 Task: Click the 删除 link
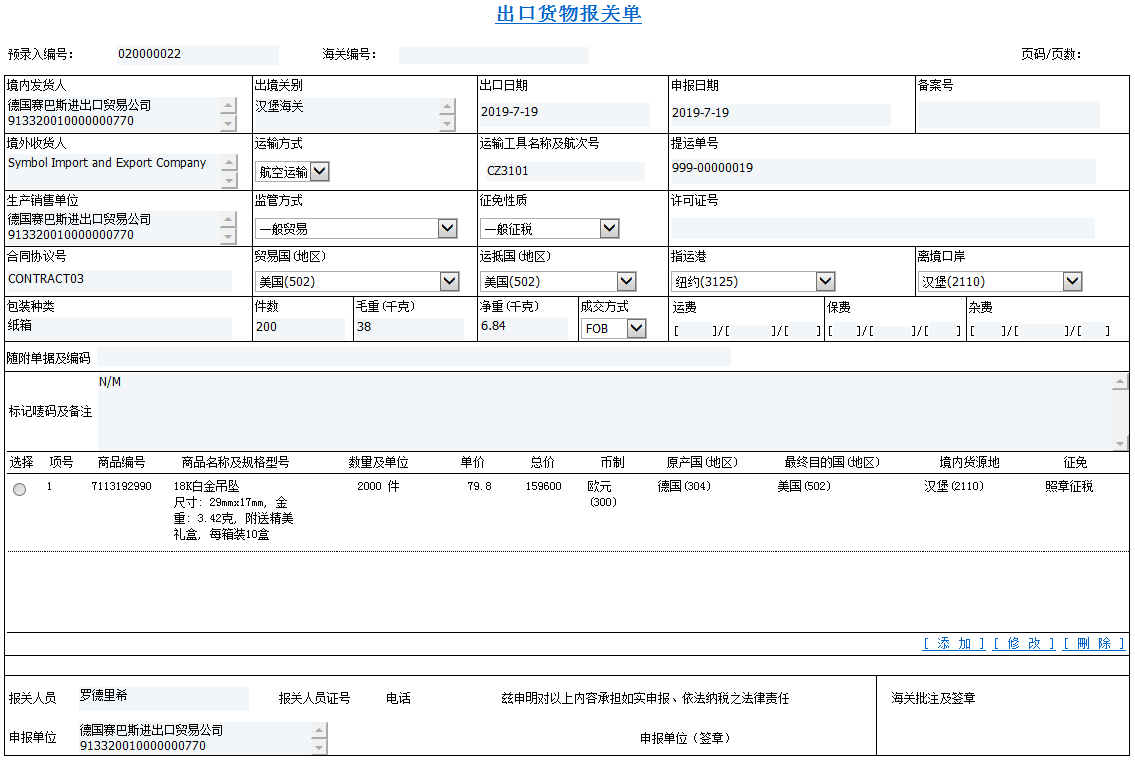tap(1094, 644)
